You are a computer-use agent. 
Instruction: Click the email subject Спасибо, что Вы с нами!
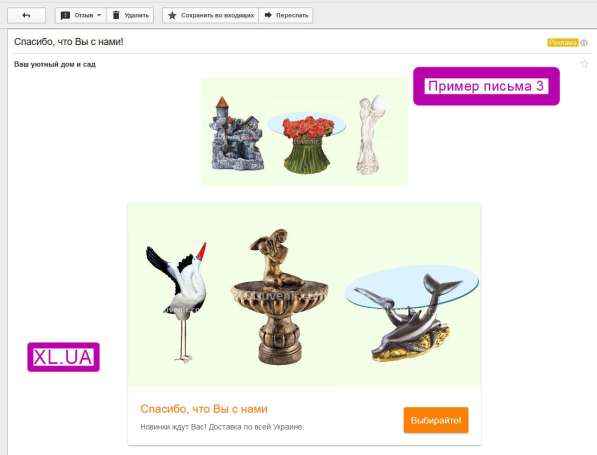point(69,42)
